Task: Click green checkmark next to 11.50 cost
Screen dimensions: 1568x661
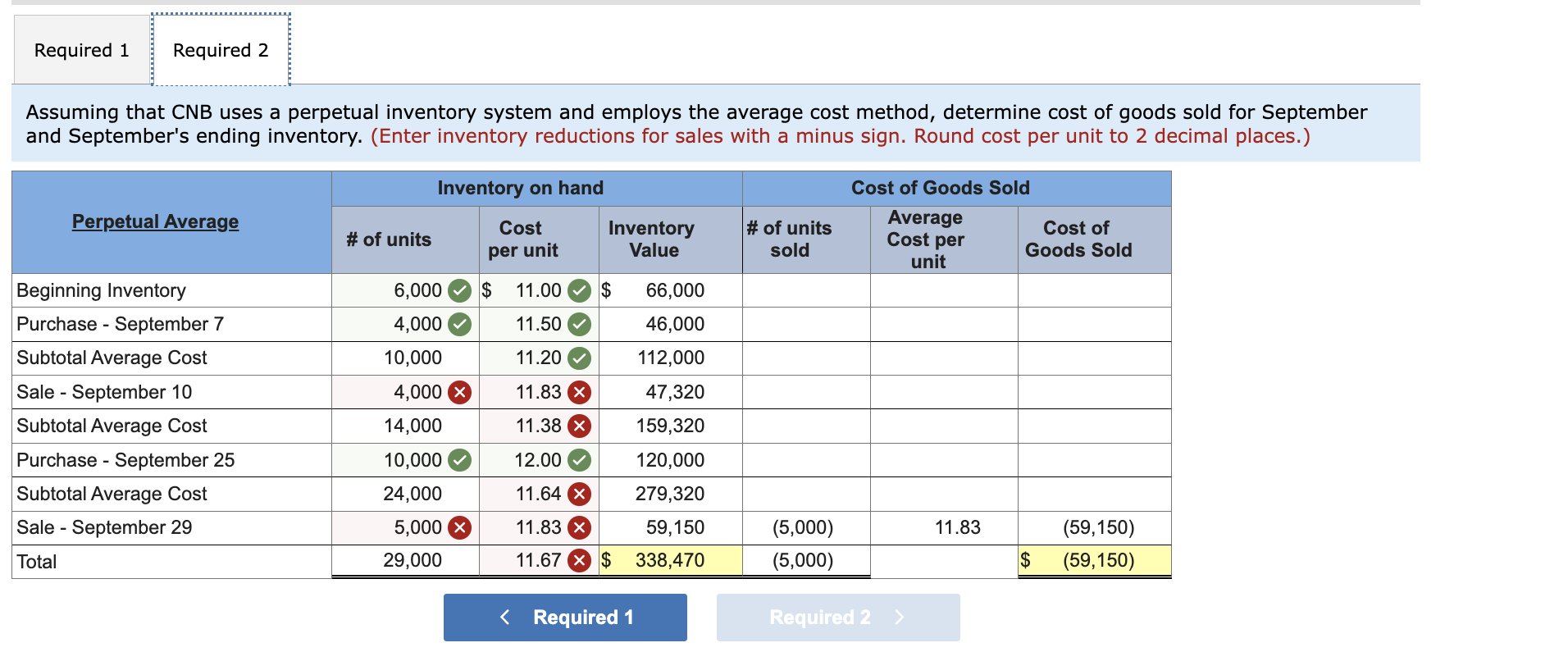Action: click(580, 324)
